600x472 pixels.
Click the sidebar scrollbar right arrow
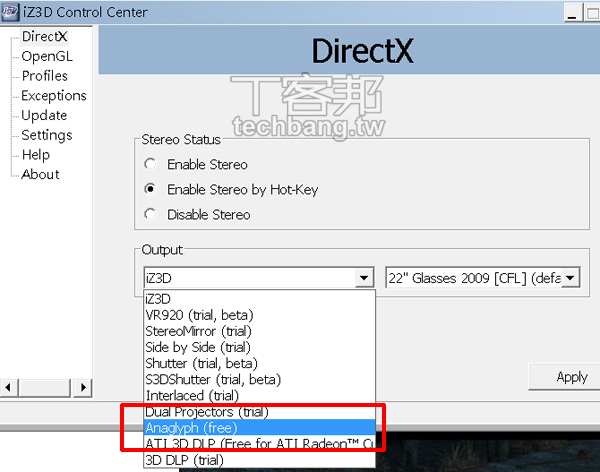tap(83, 387)
